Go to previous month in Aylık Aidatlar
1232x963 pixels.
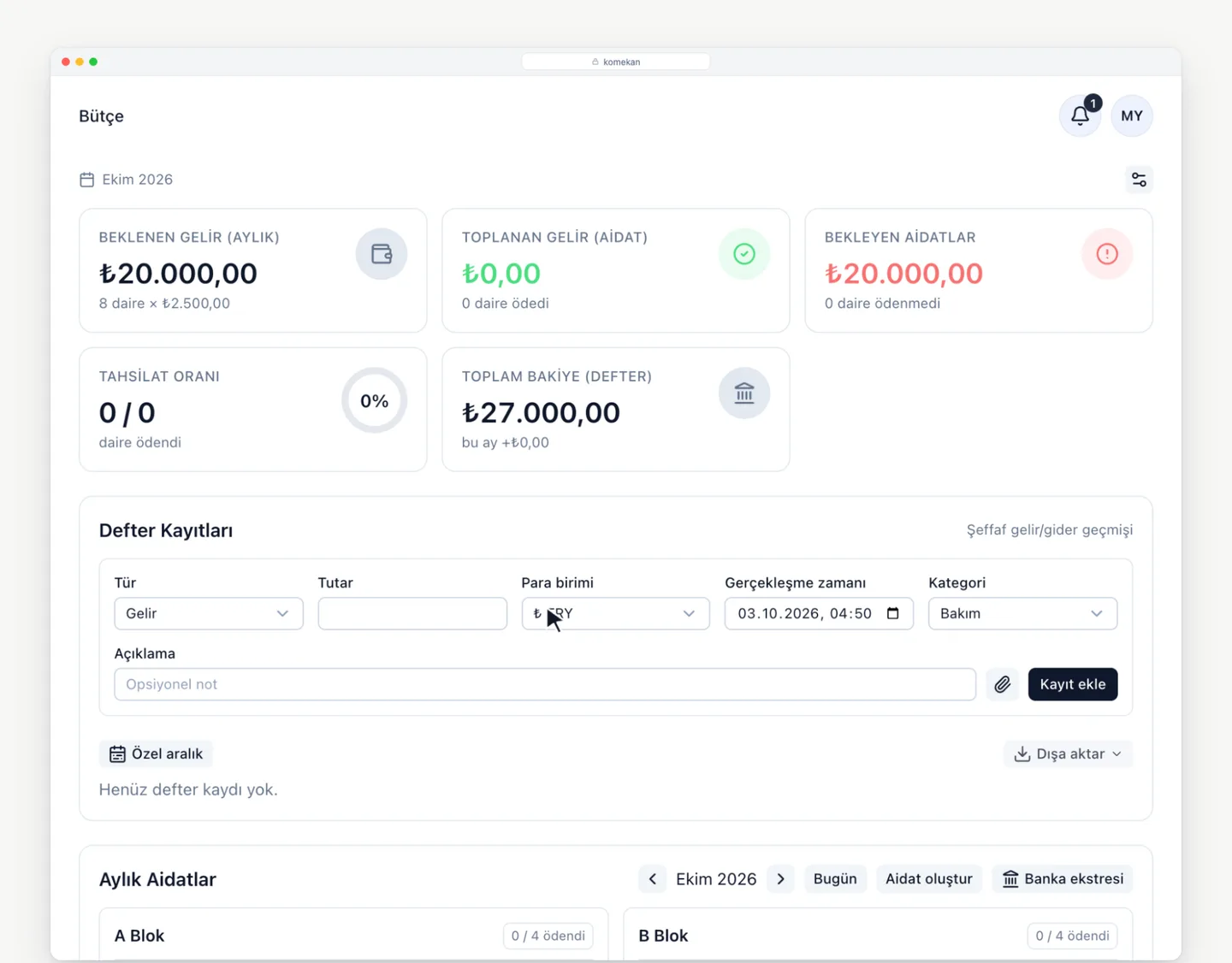tap(653, 879)
